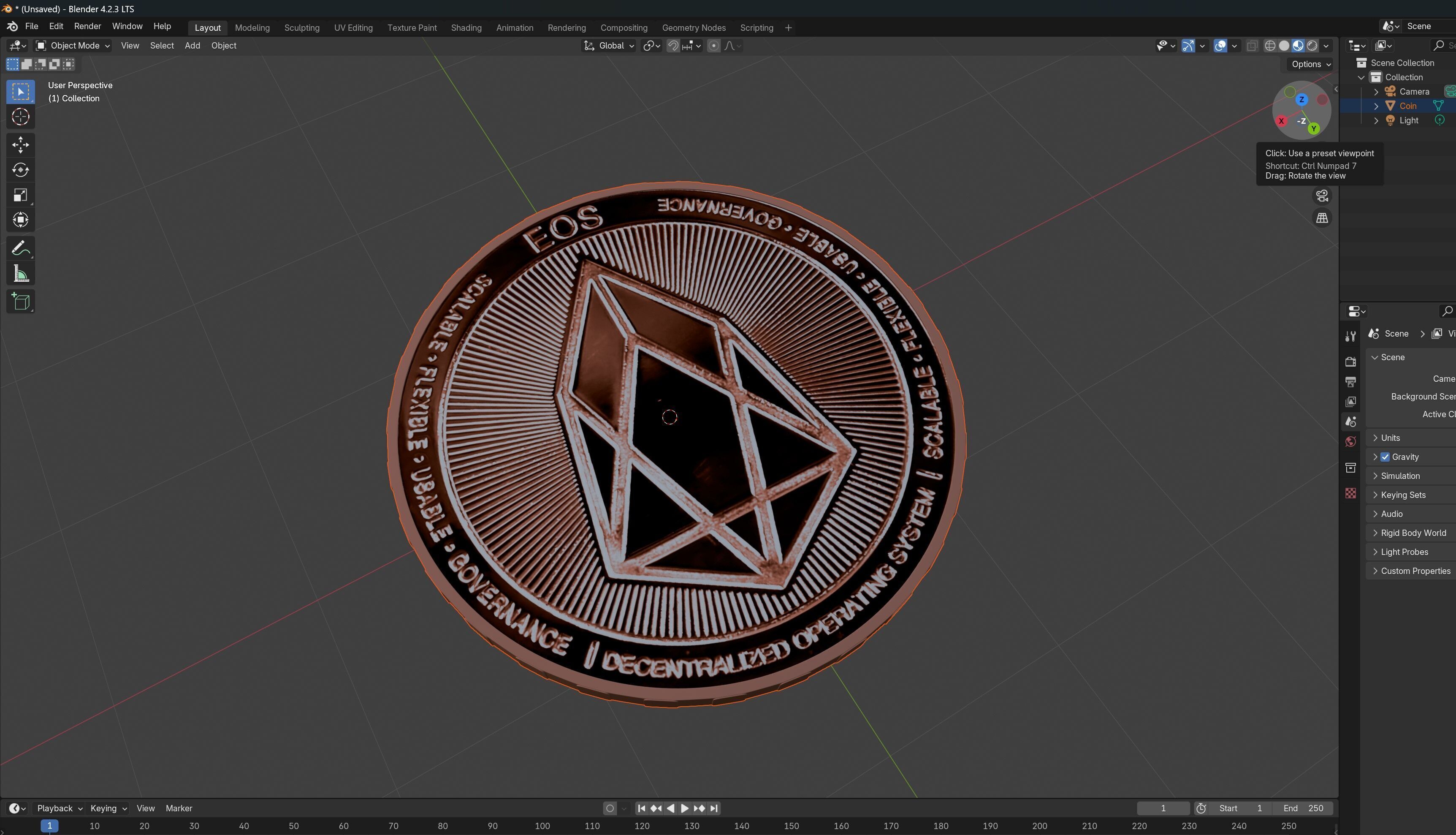The height and width of the screenshot is (835, 1456).
Task: Switch to wireframe viewport shading
Action: [1270, 46]
